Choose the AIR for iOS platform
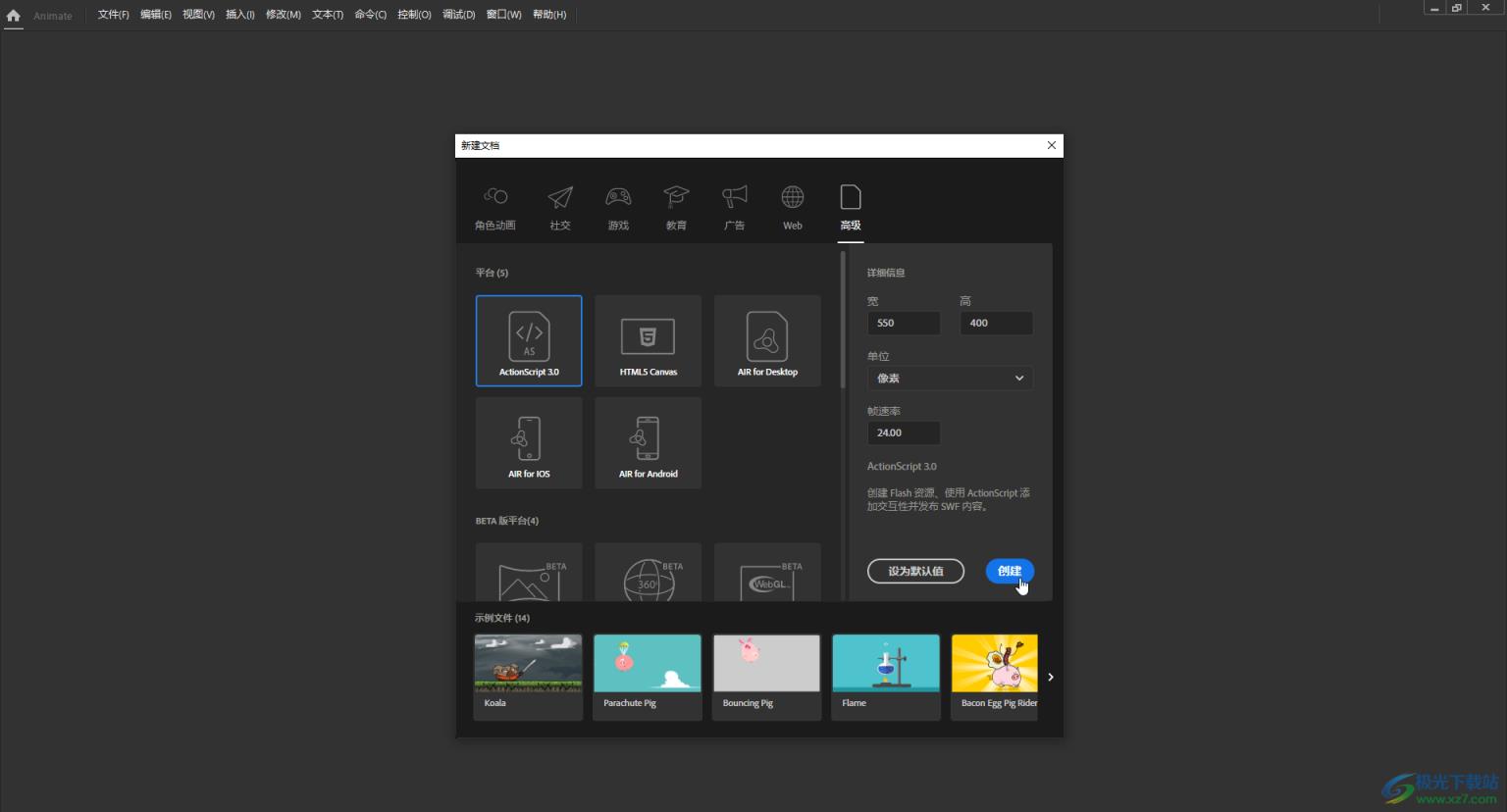The height and width of the screenshot is (812, 1507). [x=529, y=442]
